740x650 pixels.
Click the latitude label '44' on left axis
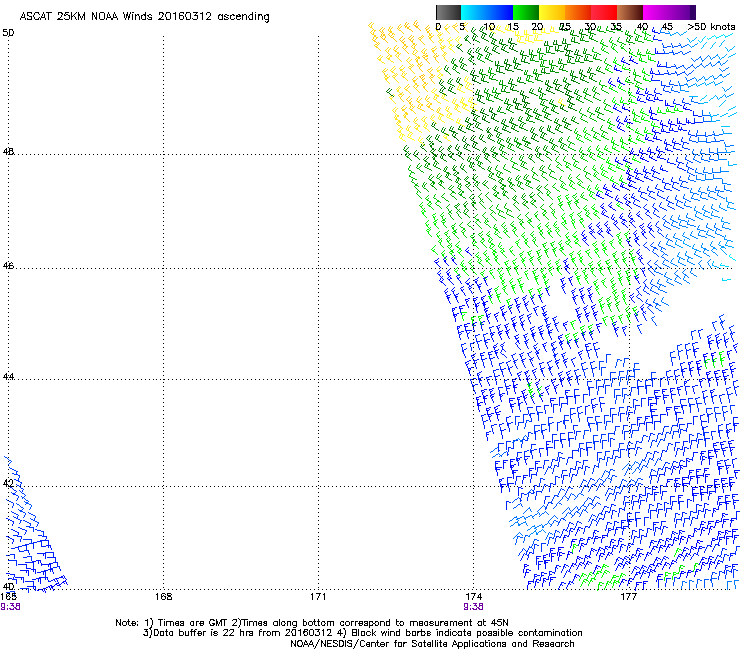click(8, 377)
